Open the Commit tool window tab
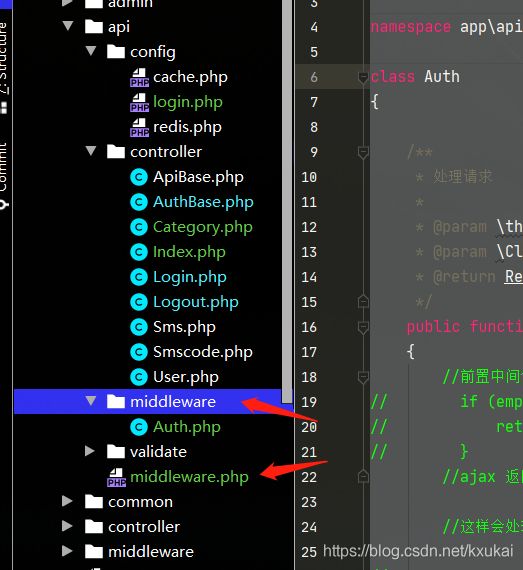Screen dimensions: 523x570 tap(3, 176)
